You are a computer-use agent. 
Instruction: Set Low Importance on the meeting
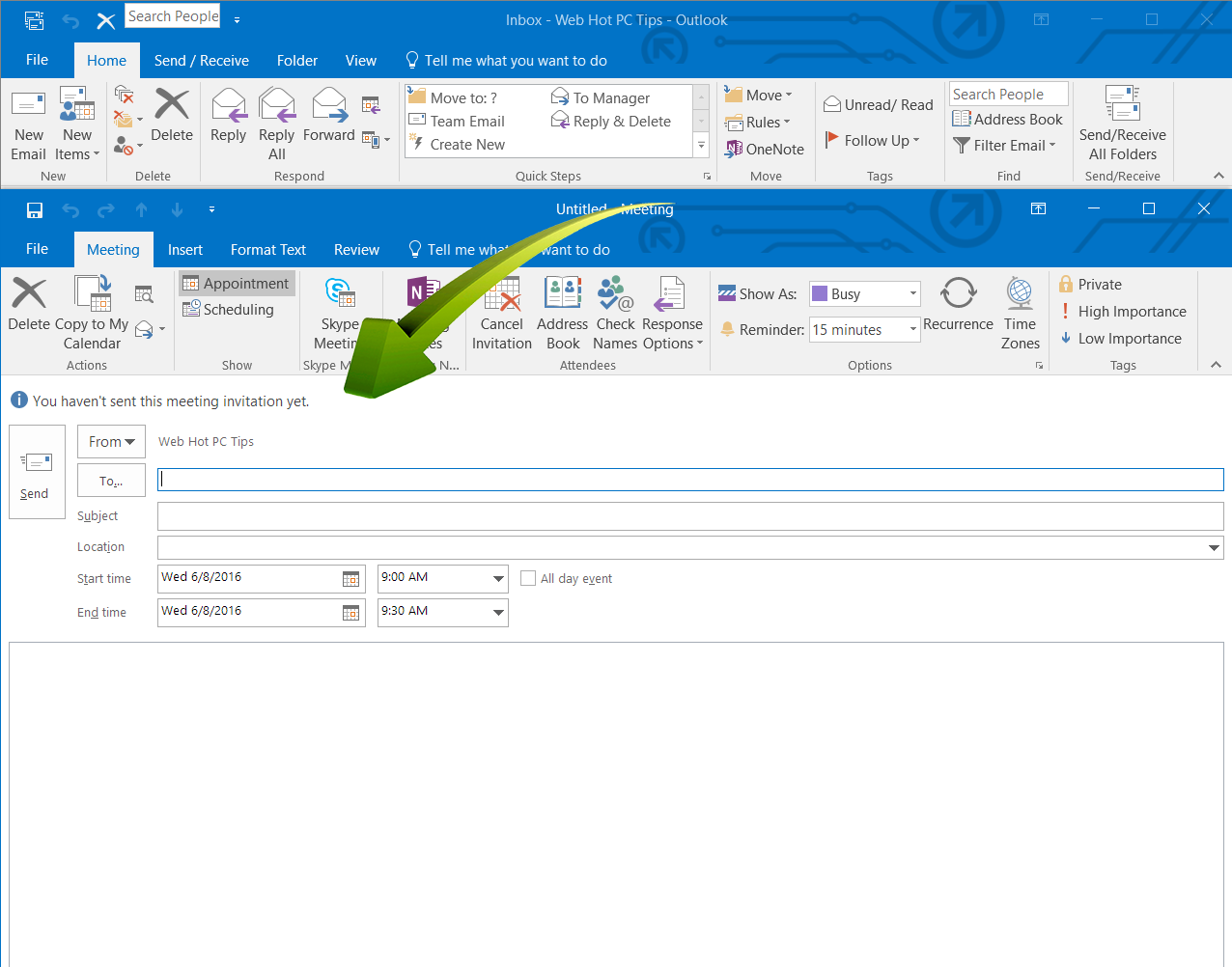[1121, 338]
